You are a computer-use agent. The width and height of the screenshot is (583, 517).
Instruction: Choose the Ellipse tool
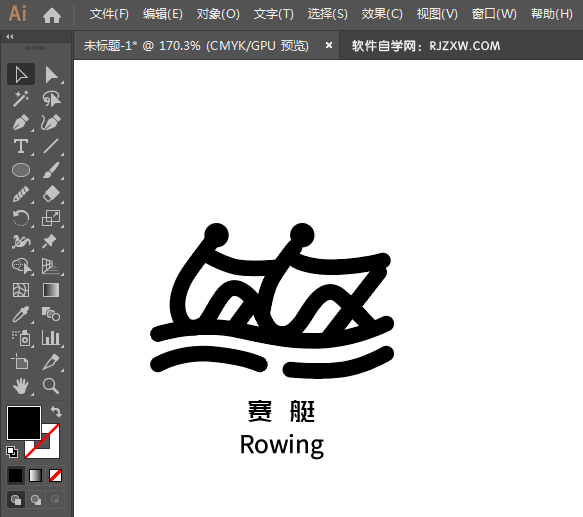click(x=21, y=170)
